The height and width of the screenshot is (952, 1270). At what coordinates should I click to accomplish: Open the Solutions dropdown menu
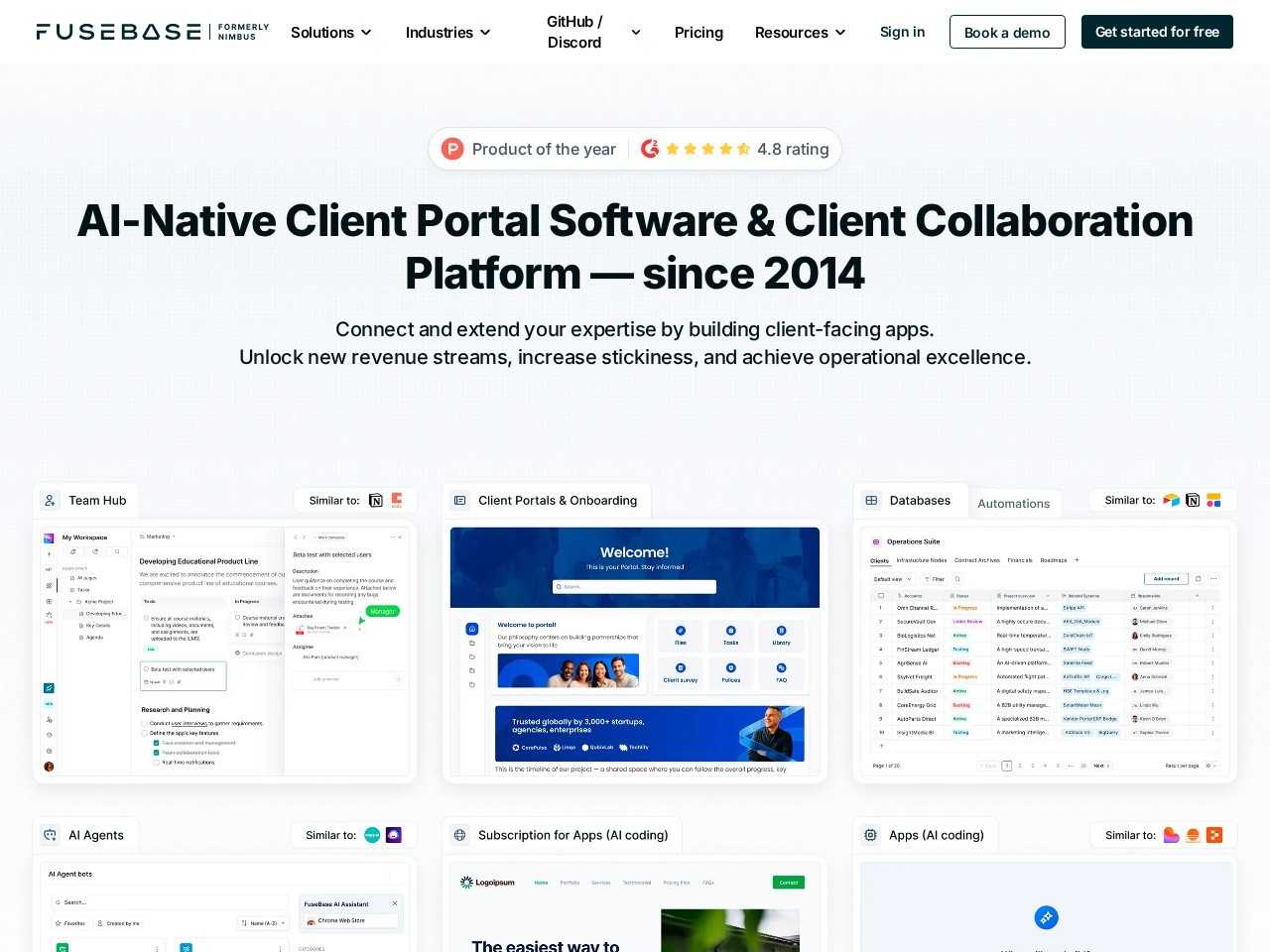(x=331, y=32)
